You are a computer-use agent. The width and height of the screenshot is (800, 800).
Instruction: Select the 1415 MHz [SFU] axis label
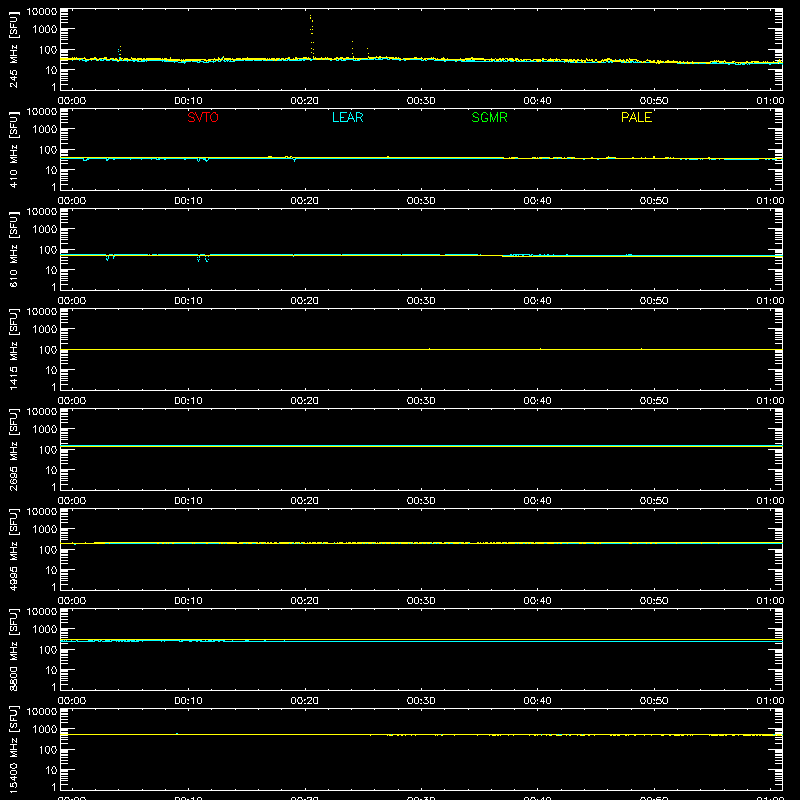click(13, 349)
